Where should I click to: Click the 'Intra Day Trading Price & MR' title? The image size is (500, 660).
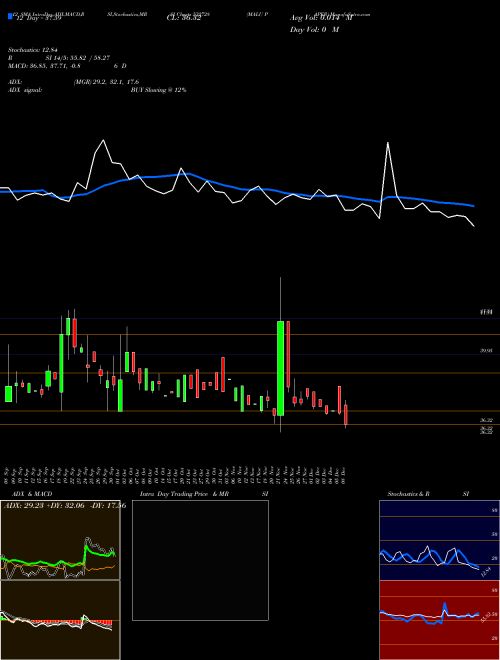click(x=184, y=494)
